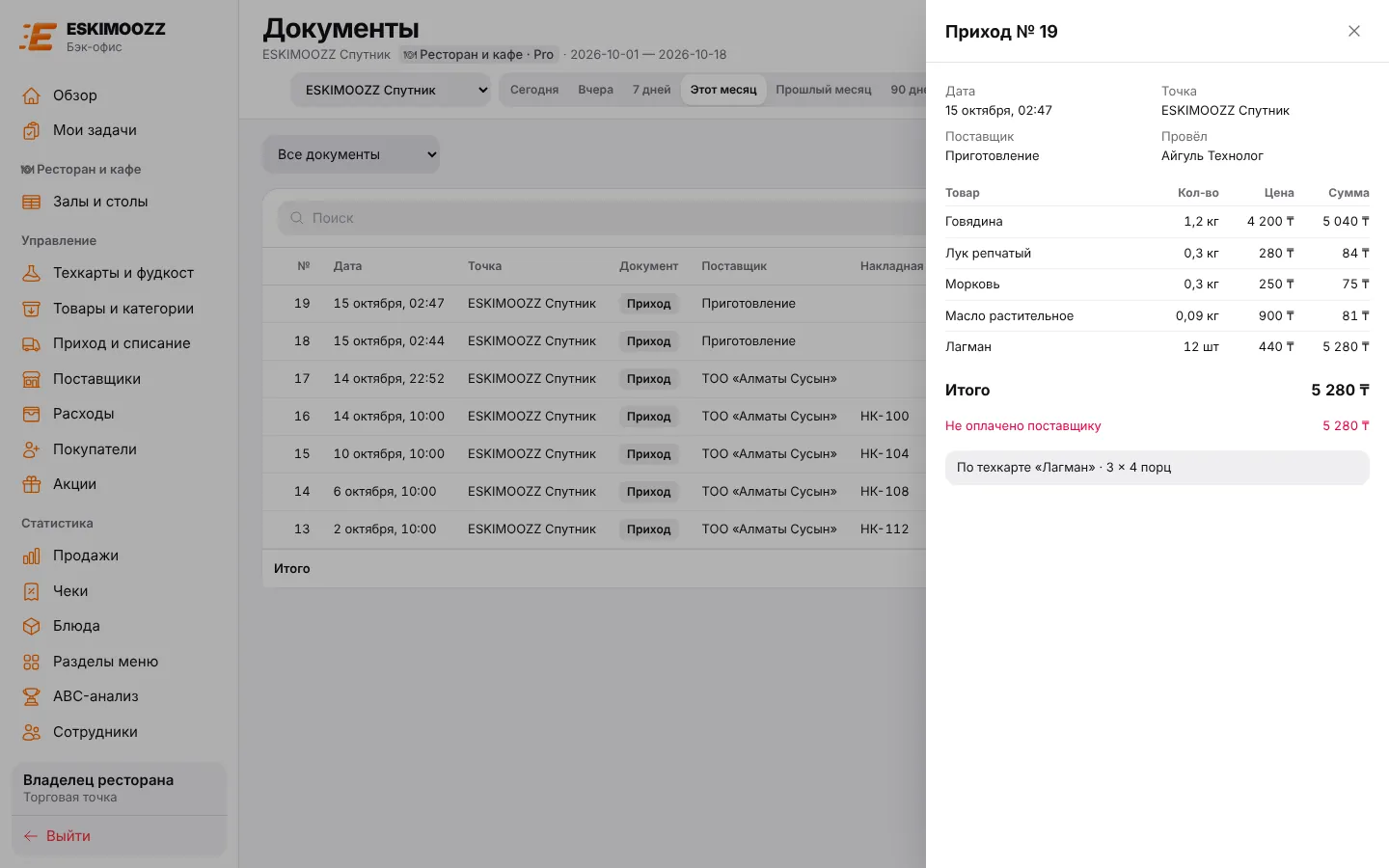Select the 7 дней period tab

[x=652, y=90]
